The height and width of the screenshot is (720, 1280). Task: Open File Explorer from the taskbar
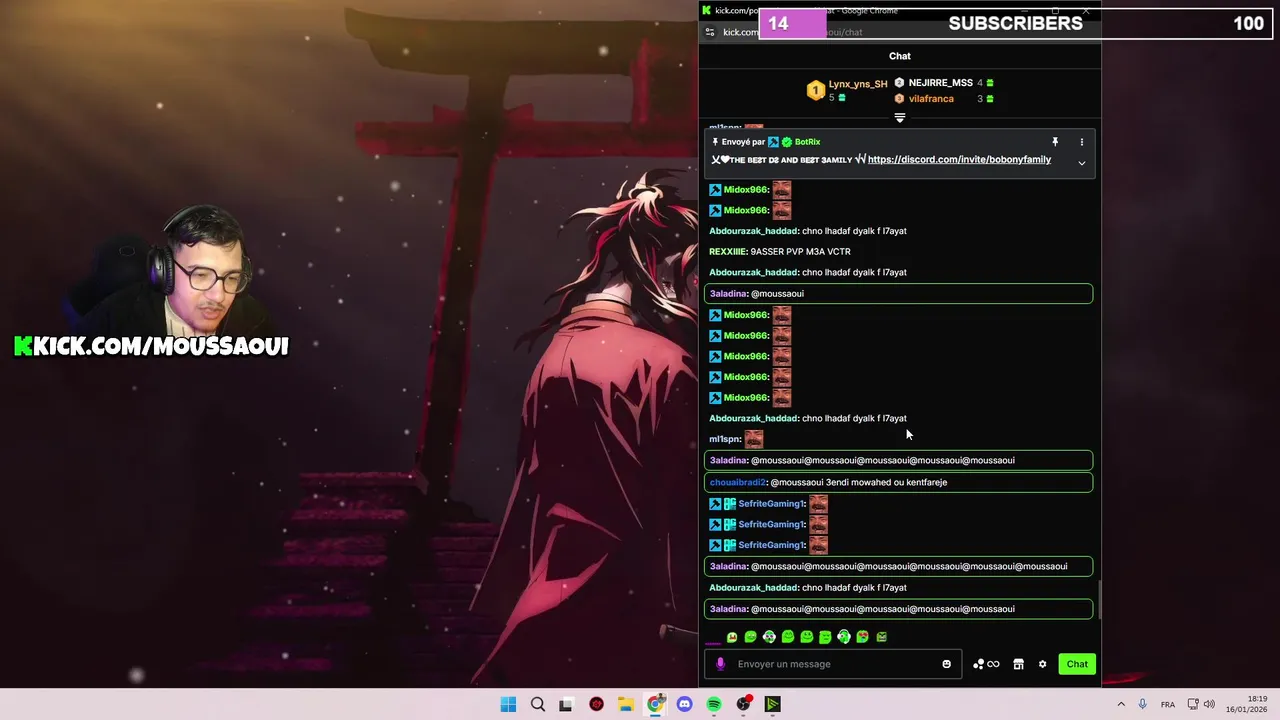tap(626, 704)
